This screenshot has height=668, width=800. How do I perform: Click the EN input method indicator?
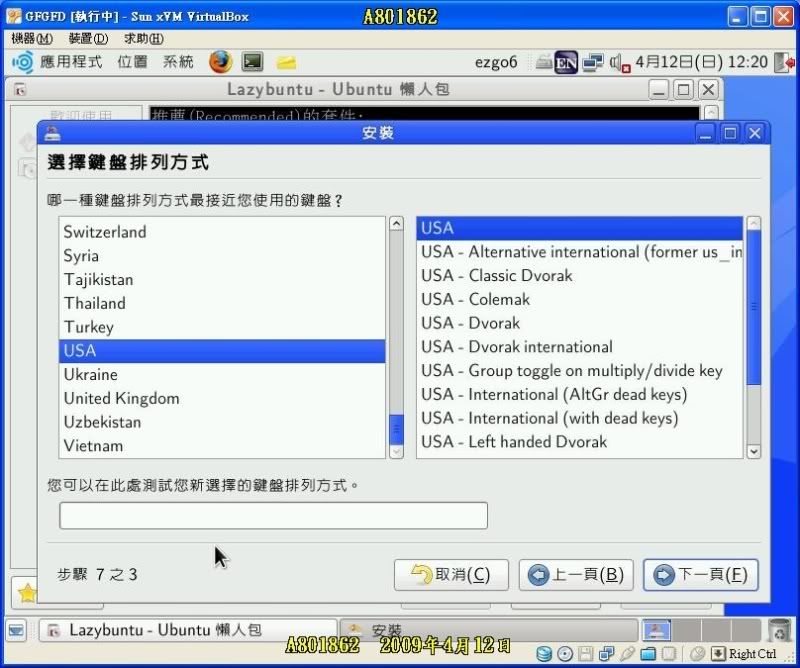(566, 63)
